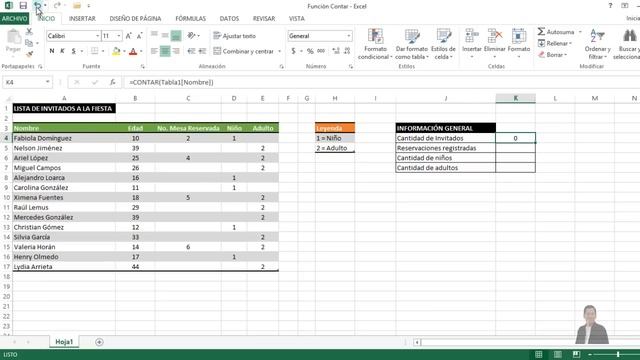This screenshot has height=360, width=640.
Task: Select the Hoja1 sheet tab
Action: coord(64,342)
